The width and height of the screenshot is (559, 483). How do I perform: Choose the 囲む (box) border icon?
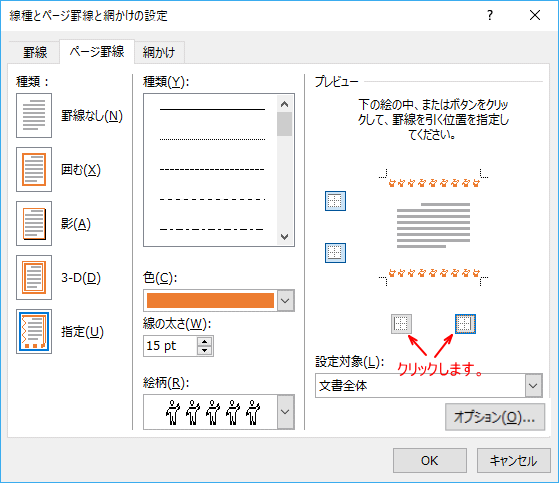[x=34, y=170]
